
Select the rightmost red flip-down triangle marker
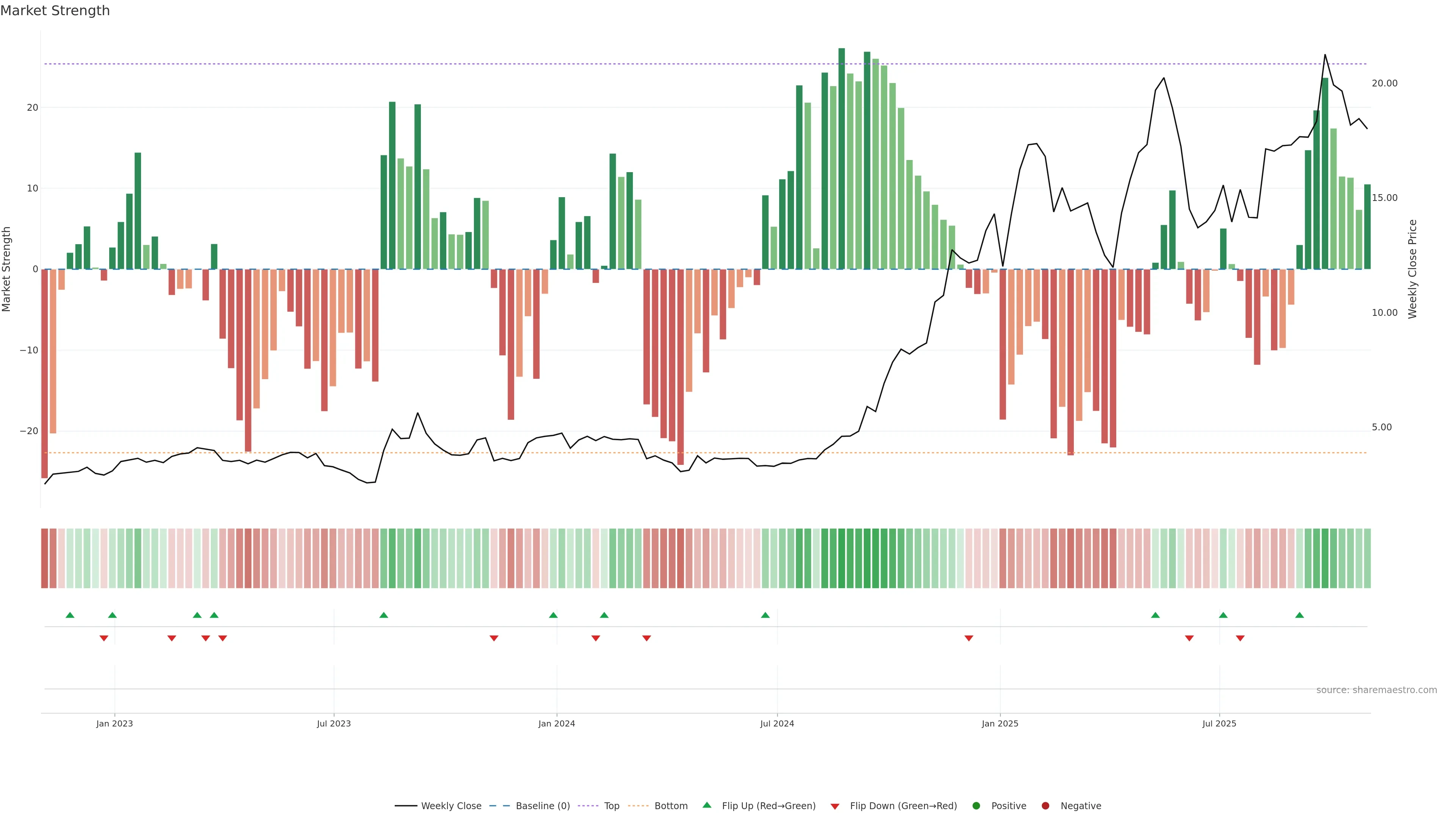pyautogui.click(x=1240, y=638)
